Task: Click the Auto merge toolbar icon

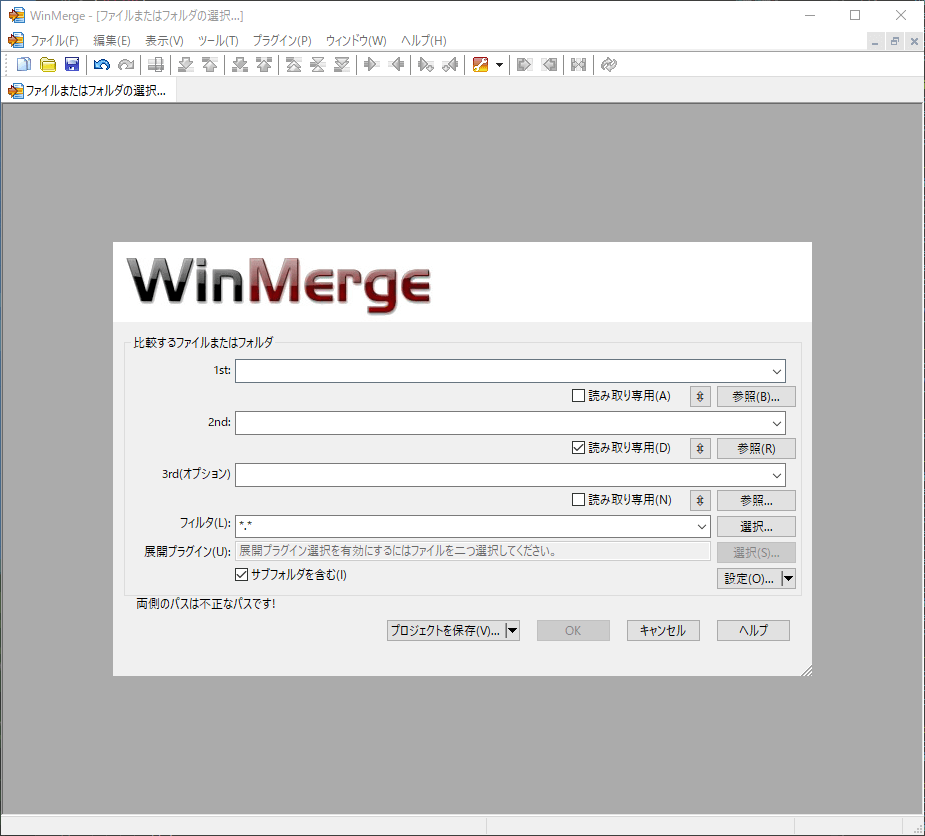Action: click(579, 64)
